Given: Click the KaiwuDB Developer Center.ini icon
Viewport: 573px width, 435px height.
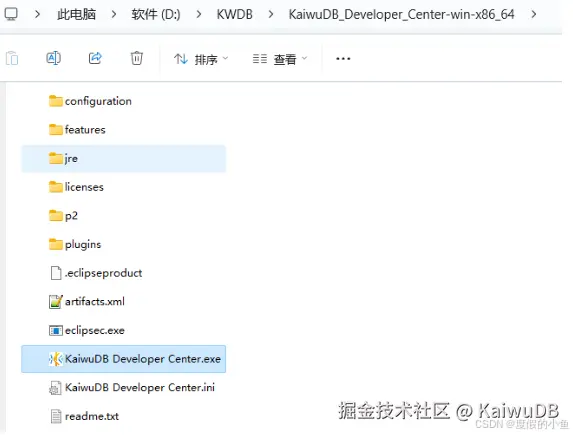Looking at the screenshot, I should pos(56,387).
